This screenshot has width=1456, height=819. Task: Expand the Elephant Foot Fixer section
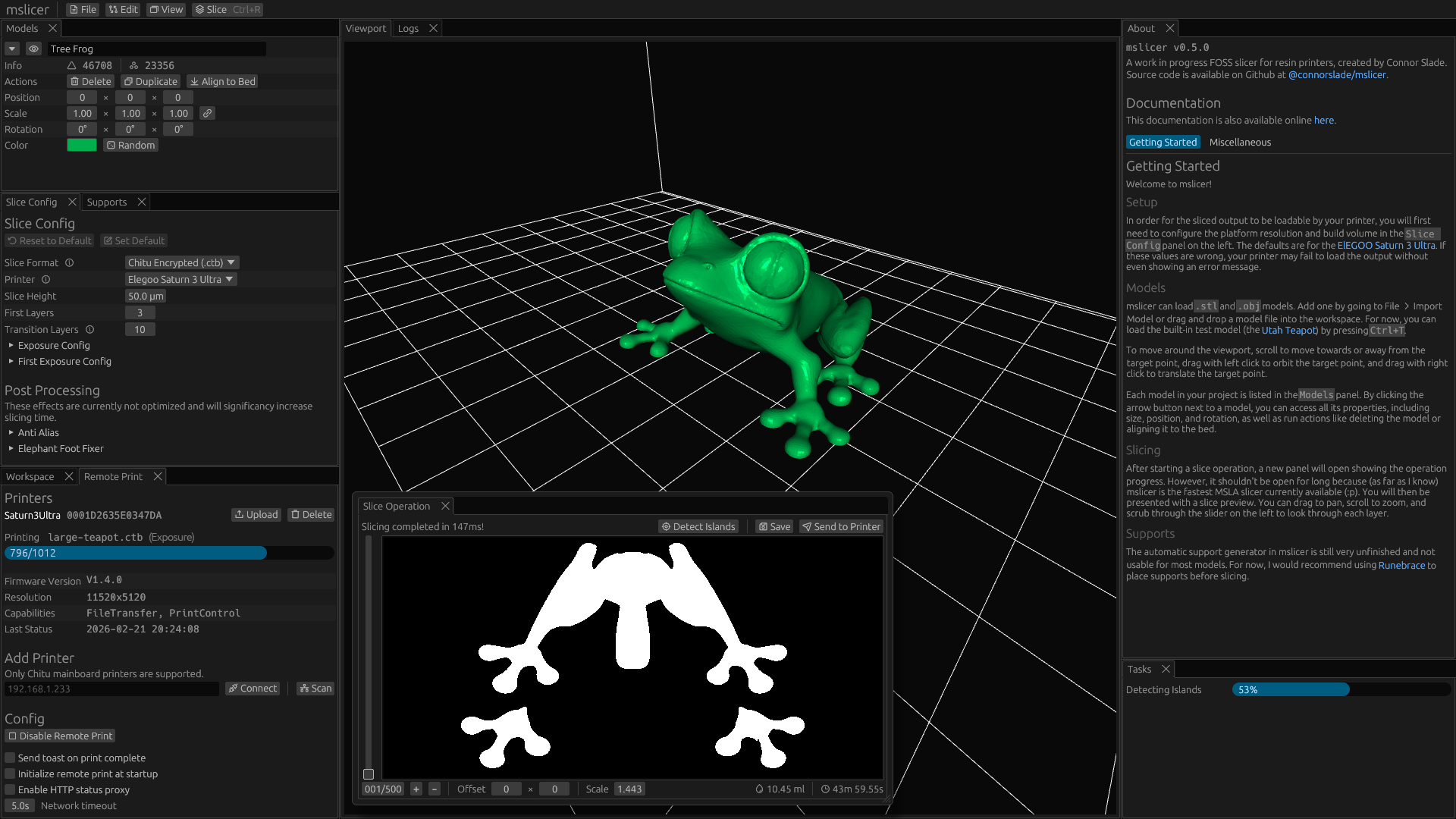point(60,448)
